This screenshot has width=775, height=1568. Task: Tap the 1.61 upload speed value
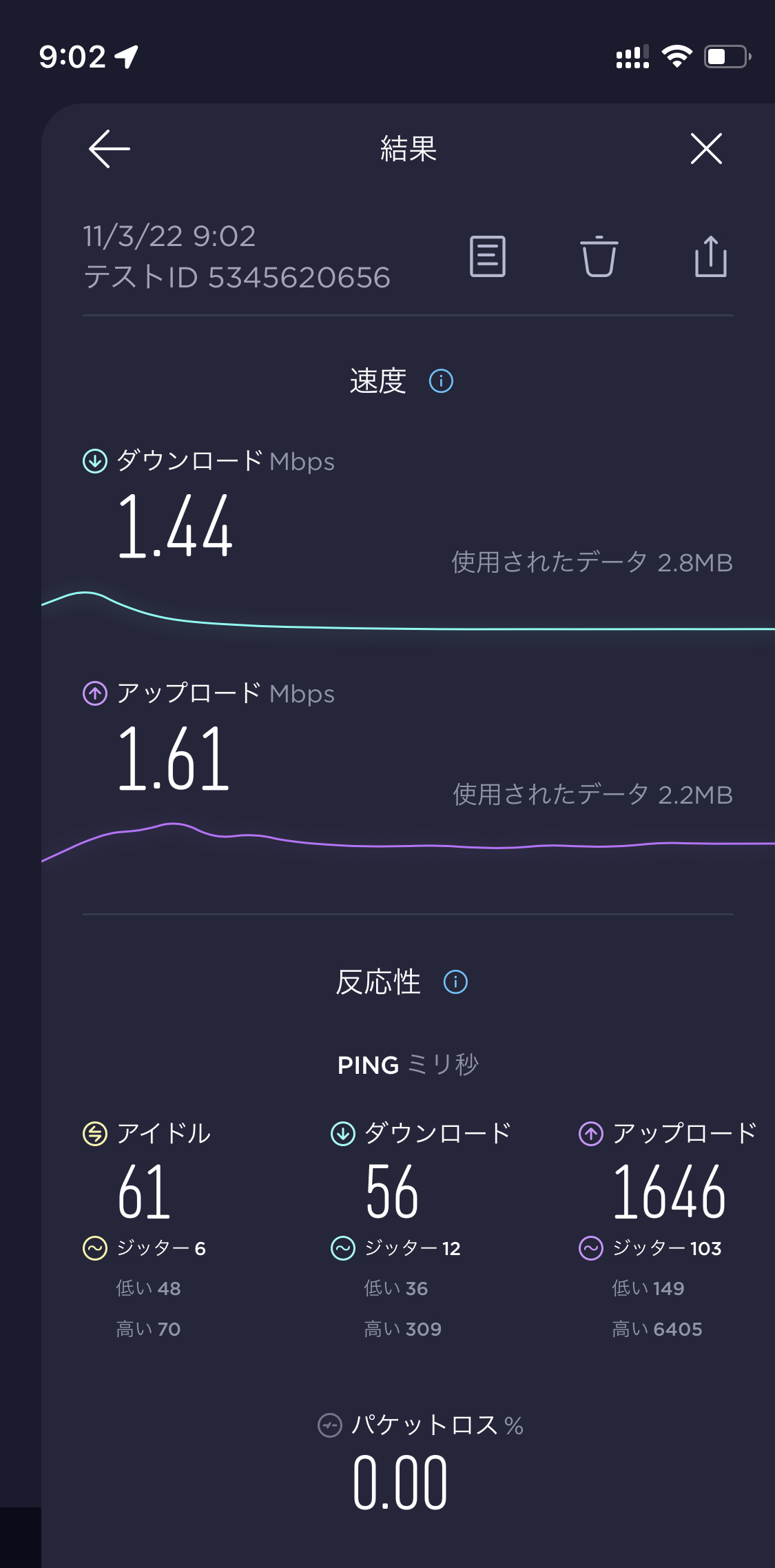coord(174,759)
